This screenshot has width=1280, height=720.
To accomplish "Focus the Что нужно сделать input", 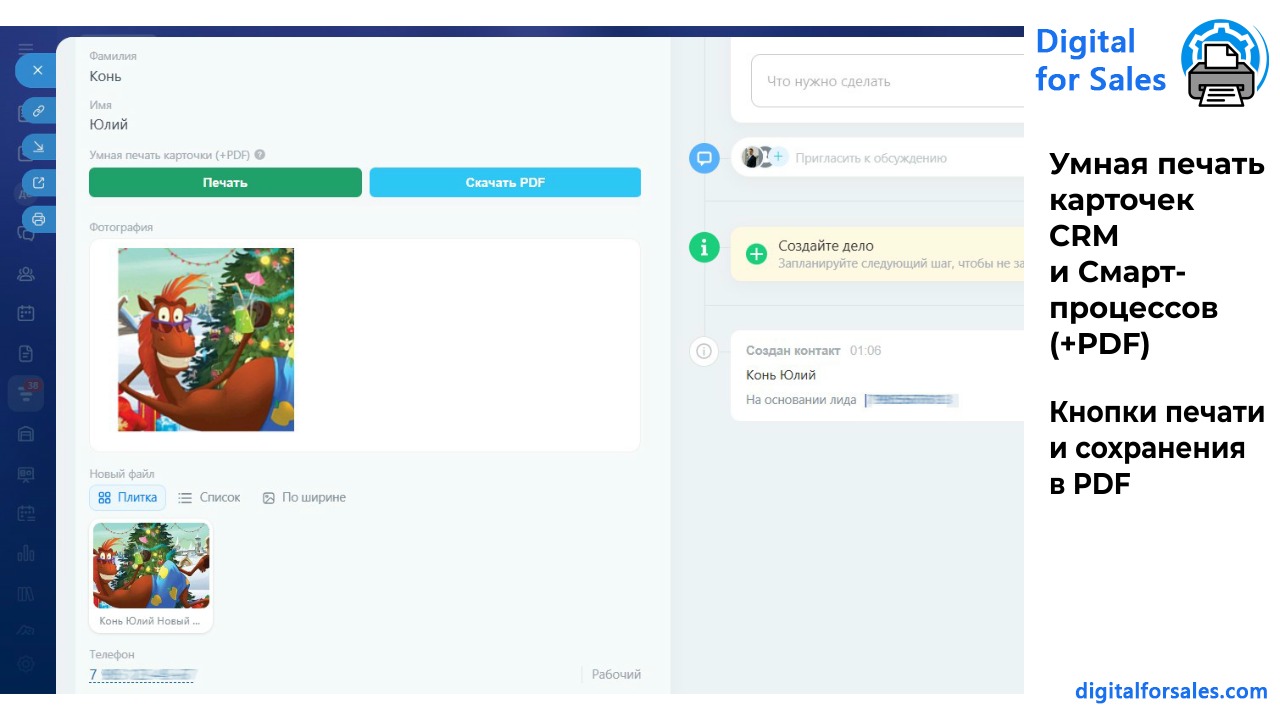I will (888, 81).
